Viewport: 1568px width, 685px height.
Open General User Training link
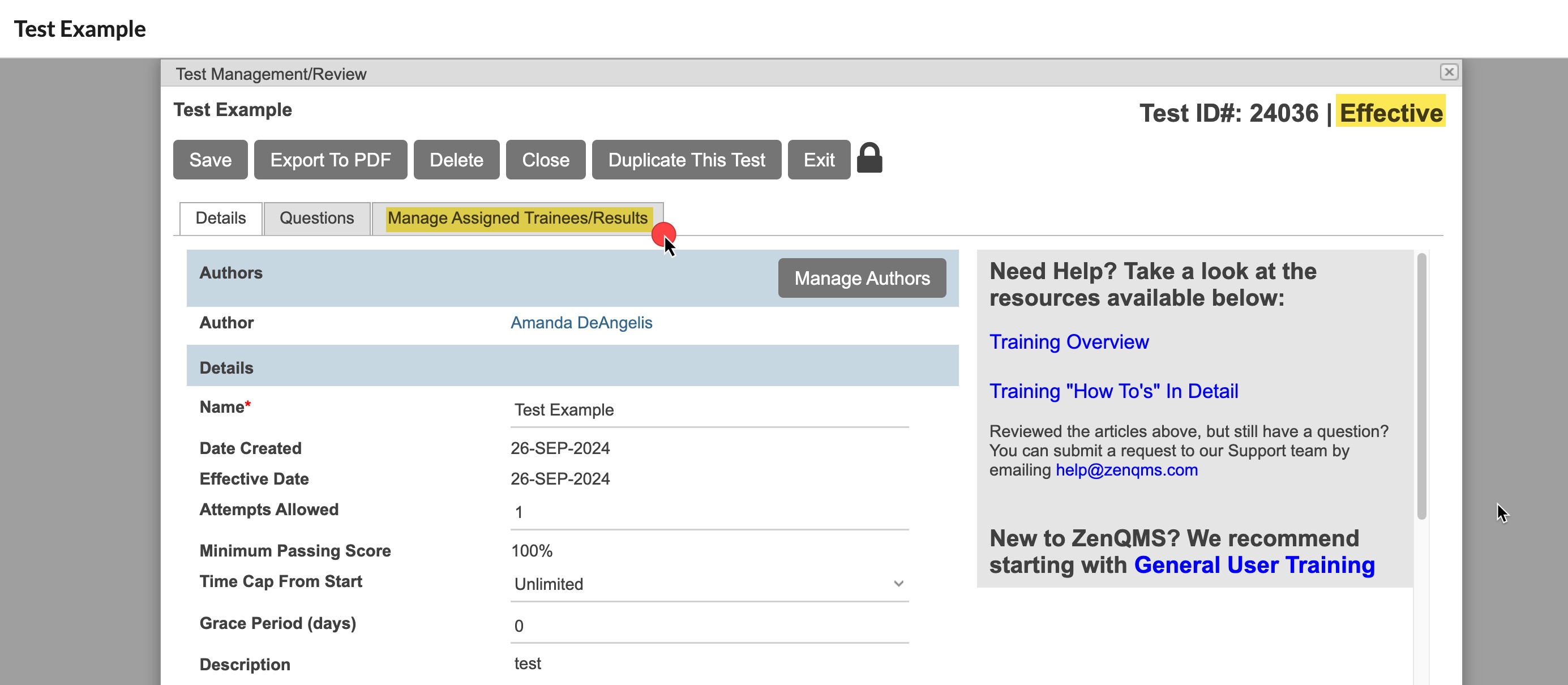pos(1254,565)
